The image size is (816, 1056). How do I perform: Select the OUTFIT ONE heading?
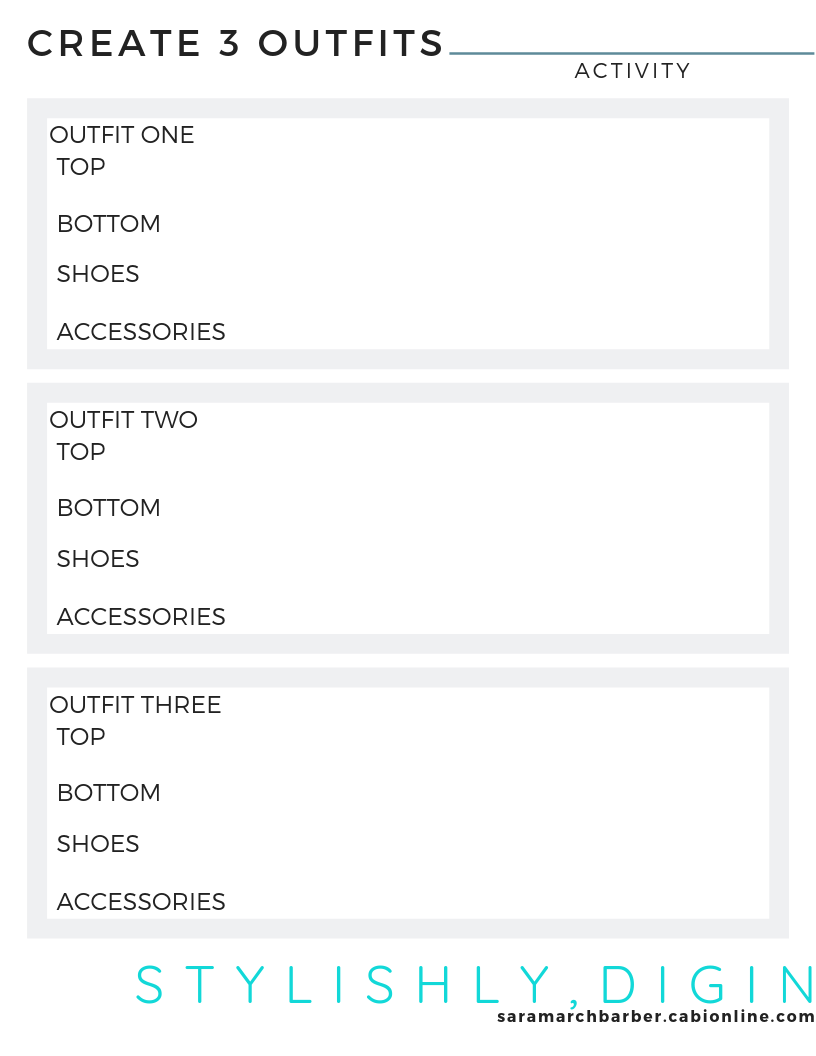coord(122,135)
